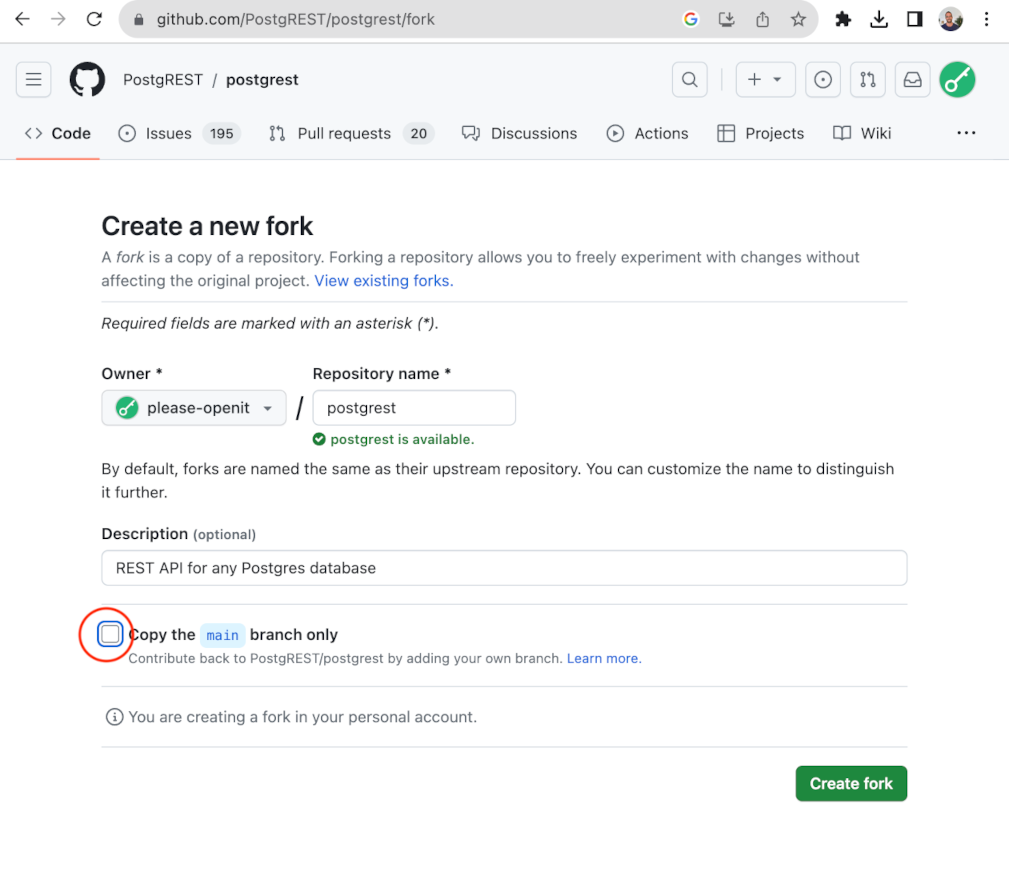Screen dimensions: 1009x896
Task: Click the Repository name field
Action: click(414, 407)
